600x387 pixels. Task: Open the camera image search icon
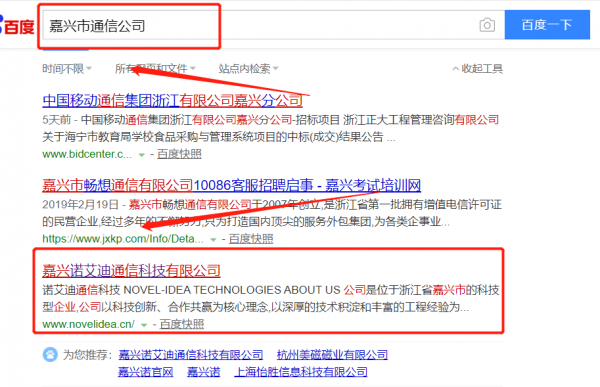487,25
